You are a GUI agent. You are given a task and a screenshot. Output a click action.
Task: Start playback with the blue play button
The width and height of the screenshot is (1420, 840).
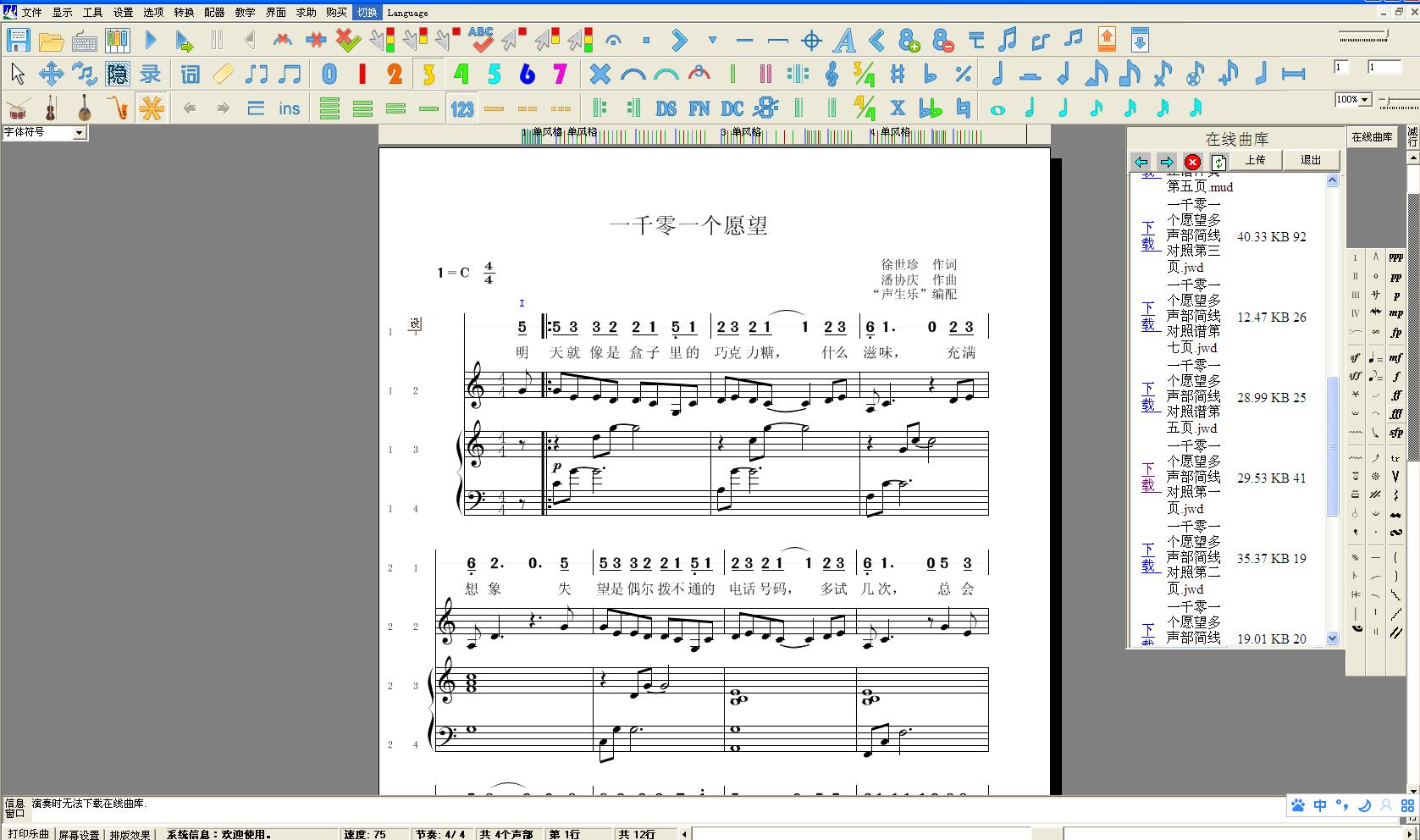click(151, 40)
